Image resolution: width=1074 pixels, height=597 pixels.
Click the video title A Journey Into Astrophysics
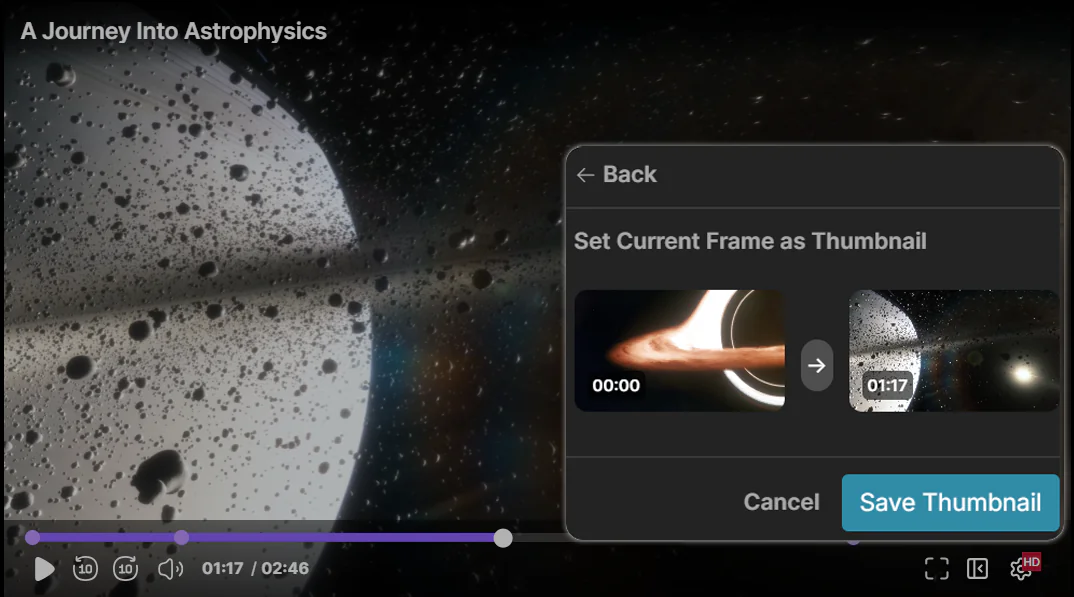[x=173, y=31]
